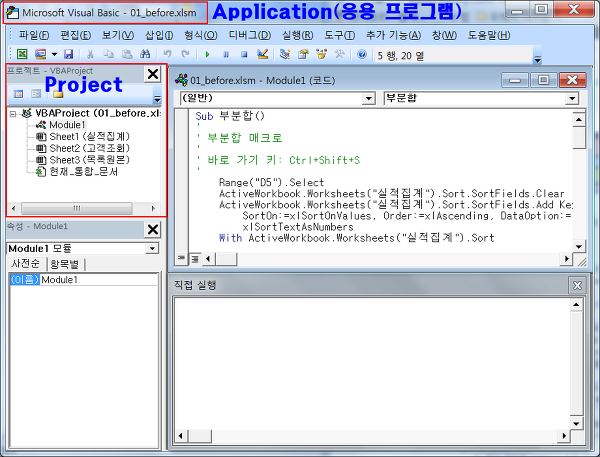Open Project panel toolbar options arrow

pos(157,99)
